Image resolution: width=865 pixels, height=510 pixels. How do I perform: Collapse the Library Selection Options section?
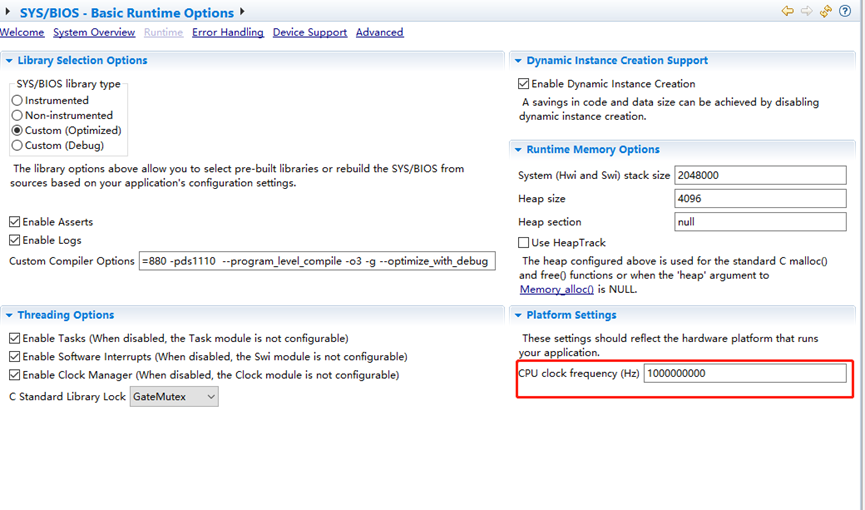tap(9, 61)
